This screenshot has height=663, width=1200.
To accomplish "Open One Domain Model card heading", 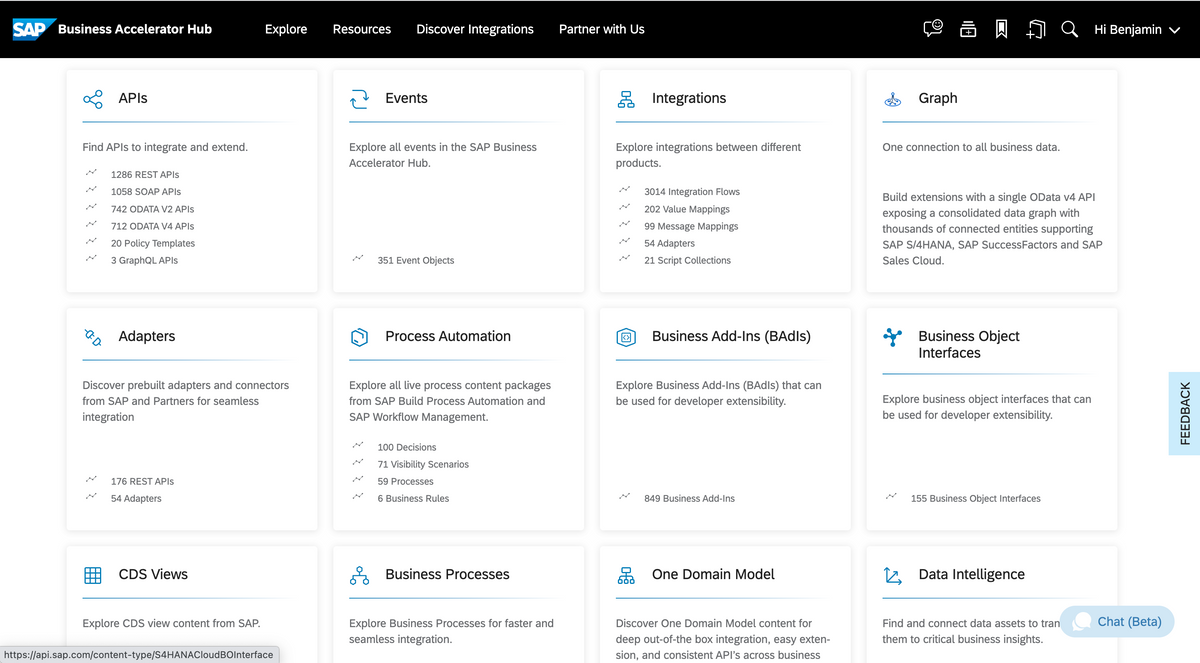I will (713, 574).
